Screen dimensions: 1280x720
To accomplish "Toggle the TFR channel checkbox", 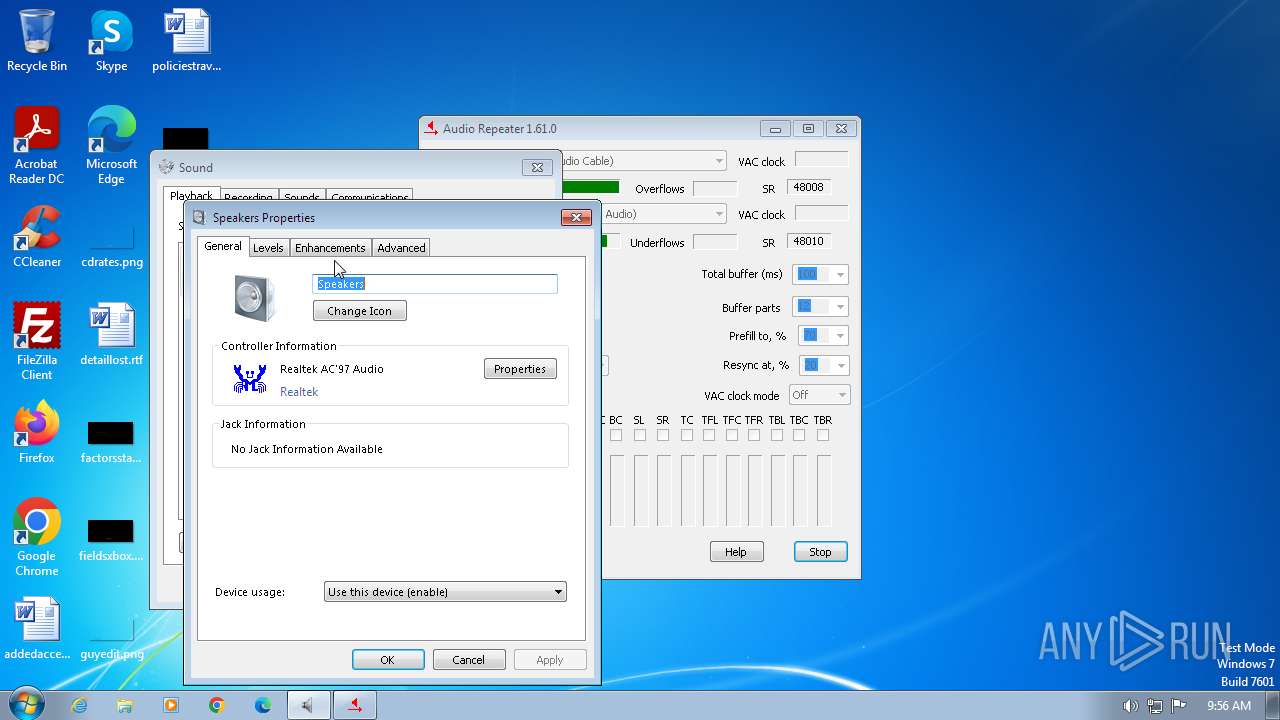I will point(754,435).
